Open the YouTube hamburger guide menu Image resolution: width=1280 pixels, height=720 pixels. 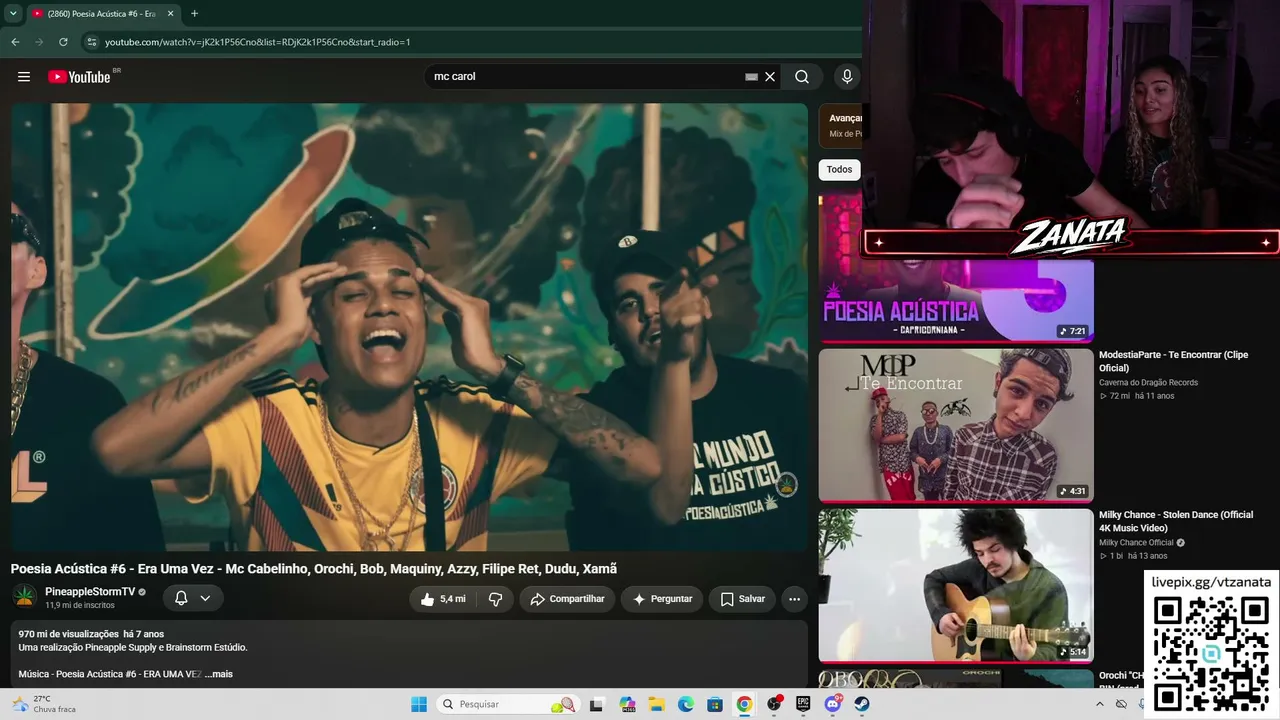(24, 77)
